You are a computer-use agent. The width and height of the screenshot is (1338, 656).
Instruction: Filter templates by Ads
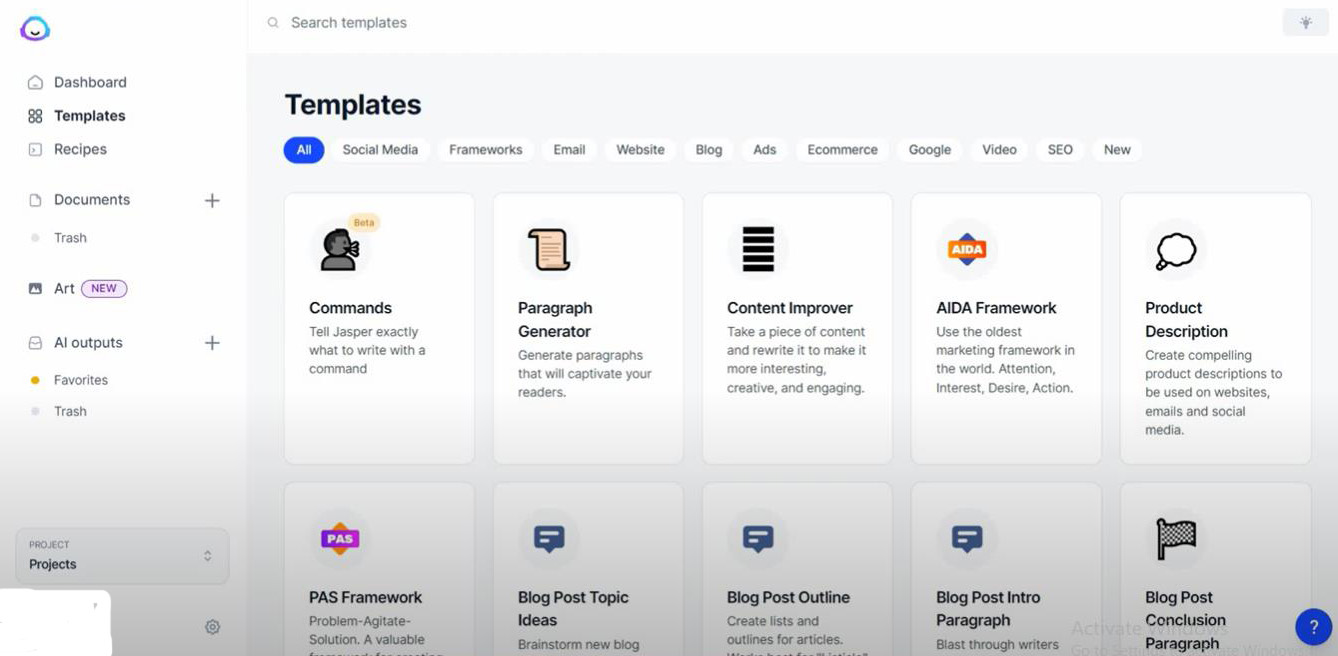(x=765, y=150)
